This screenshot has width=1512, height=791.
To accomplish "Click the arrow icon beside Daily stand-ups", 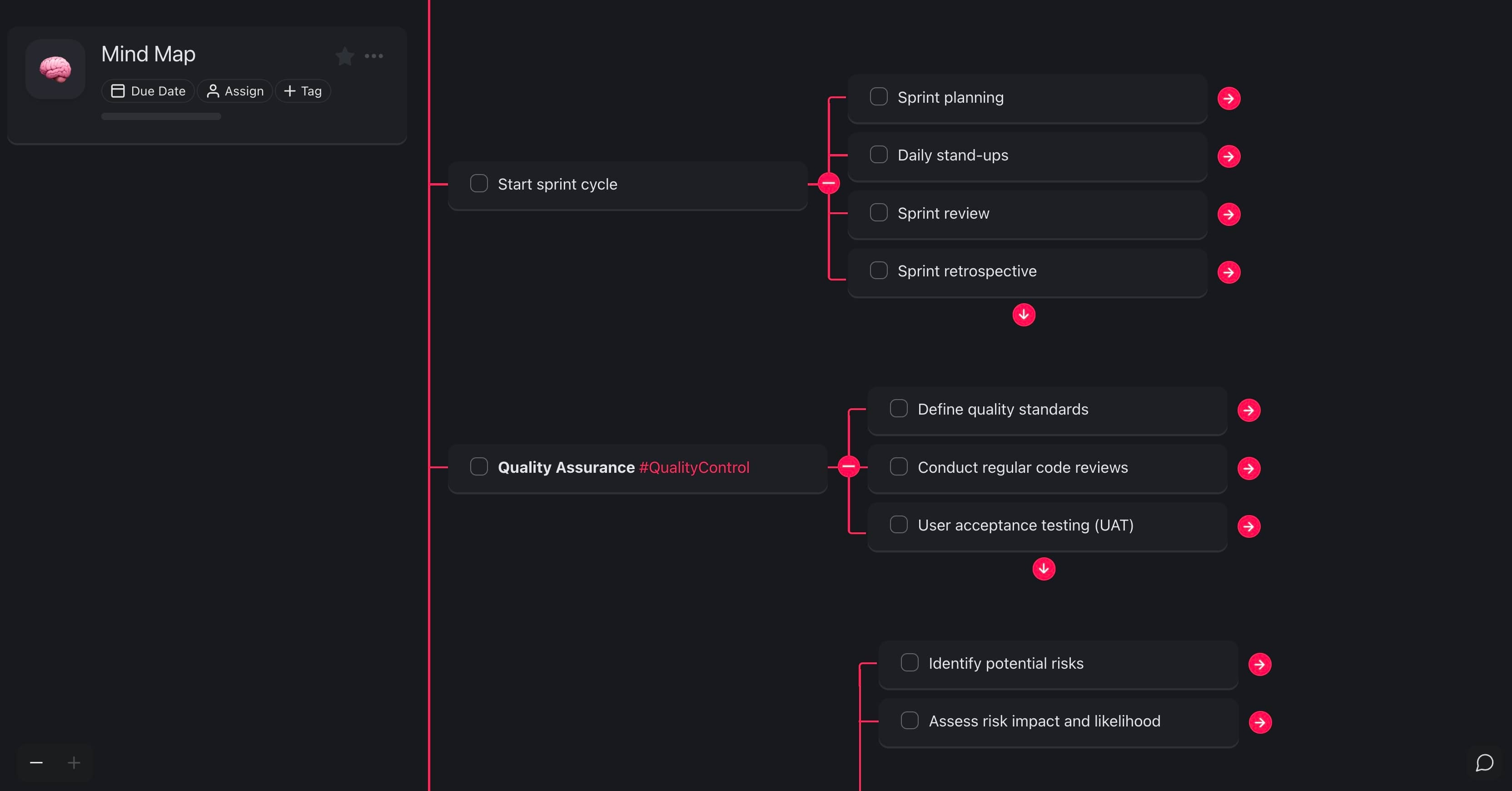I will pyautogui.click(x=1230, y=156).
